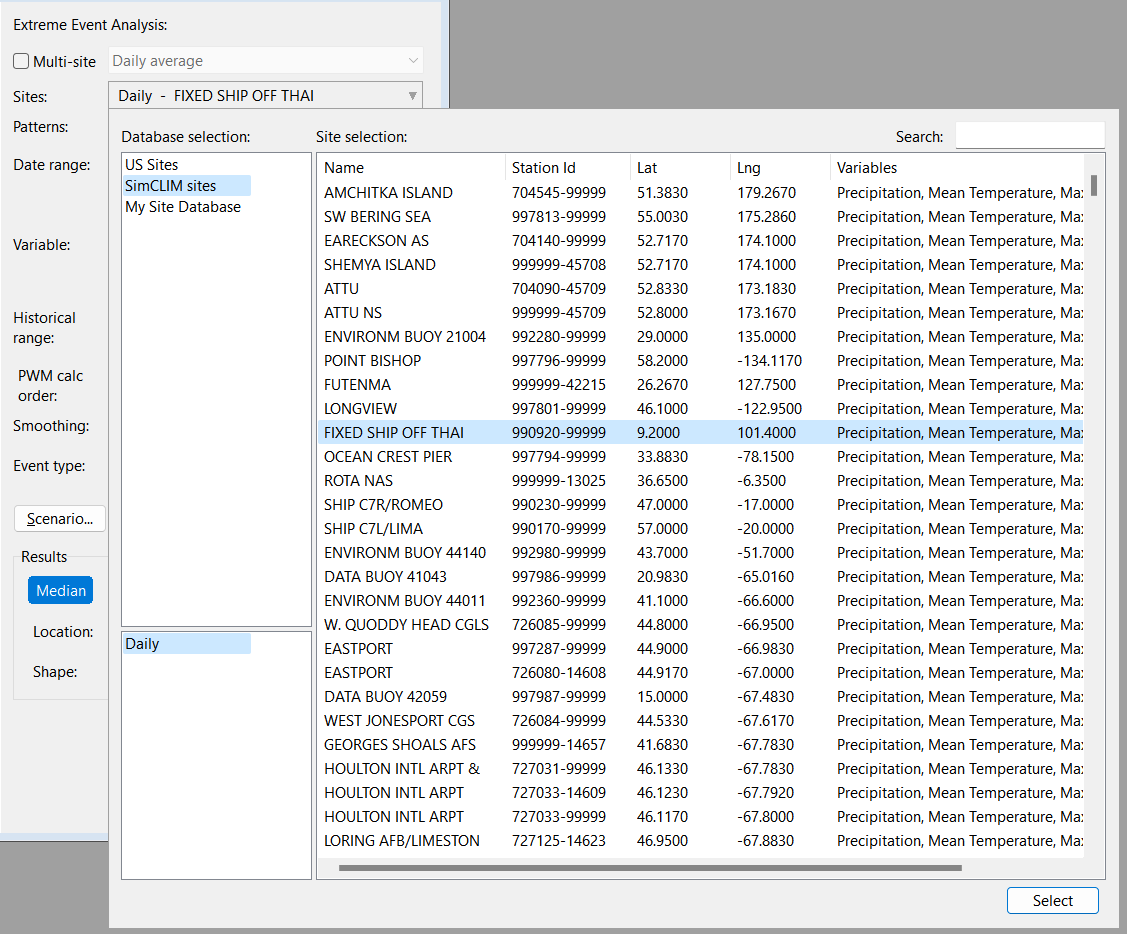The height and width of the screenshot is (934, 1127).
Task: Select EASTPORT station 997287-99999
Action: point(701,649)
